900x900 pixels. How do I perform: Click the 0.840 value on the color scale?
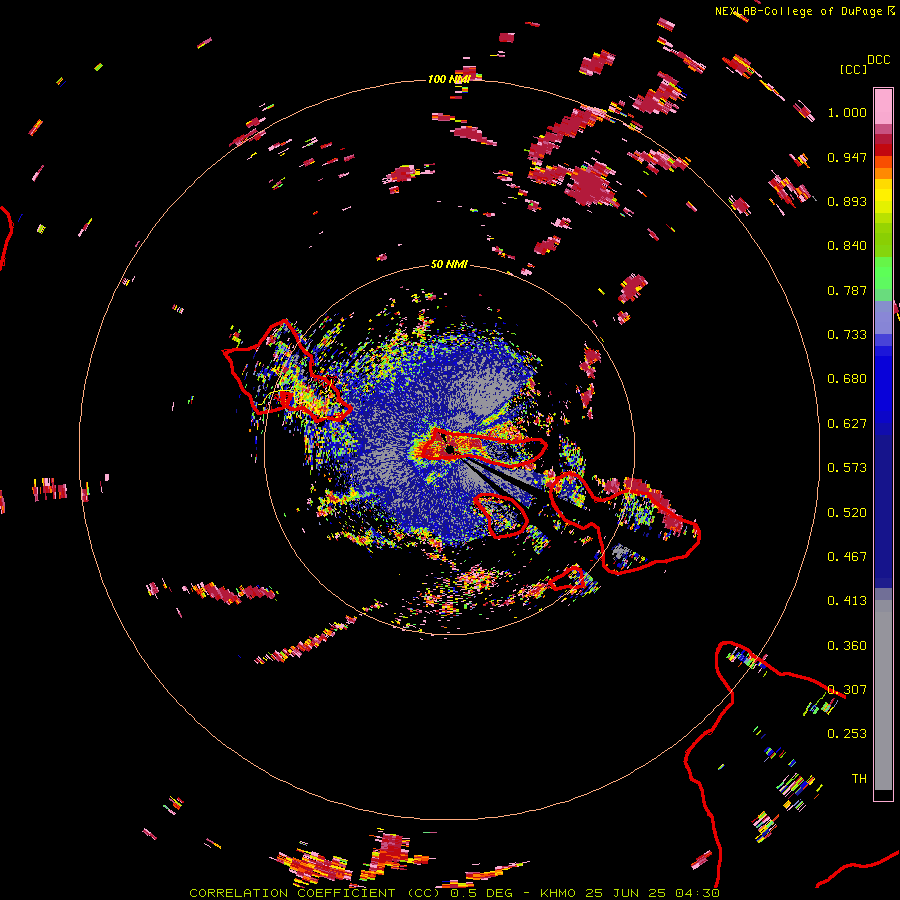click(x=847, y=246)
